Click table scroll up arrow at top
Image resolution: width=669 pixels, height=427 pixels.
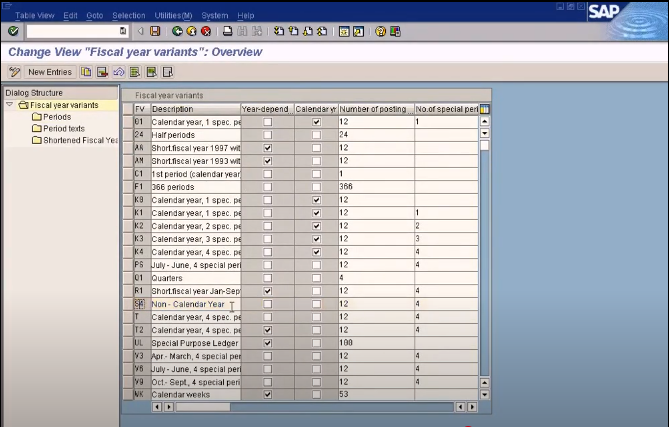[484, 121]
